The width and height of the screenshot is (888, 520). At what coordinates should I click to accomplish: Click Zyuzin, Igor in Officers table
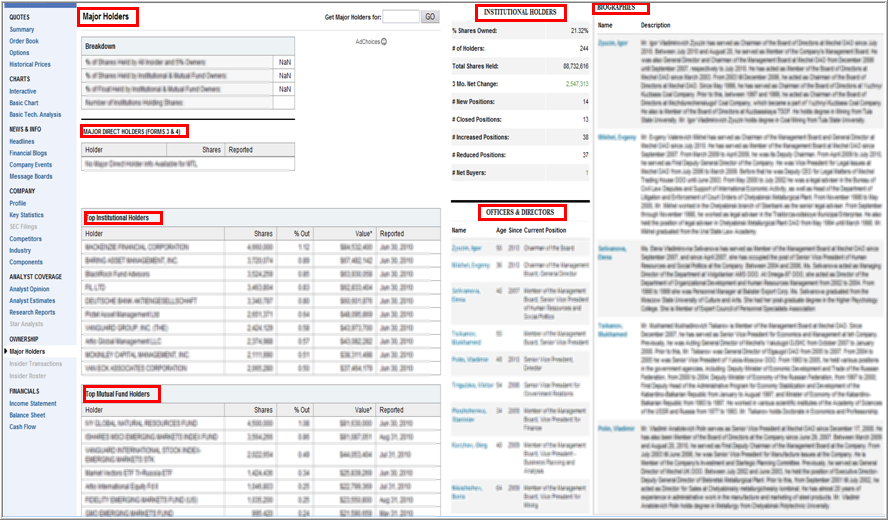(x=467, y=248)
